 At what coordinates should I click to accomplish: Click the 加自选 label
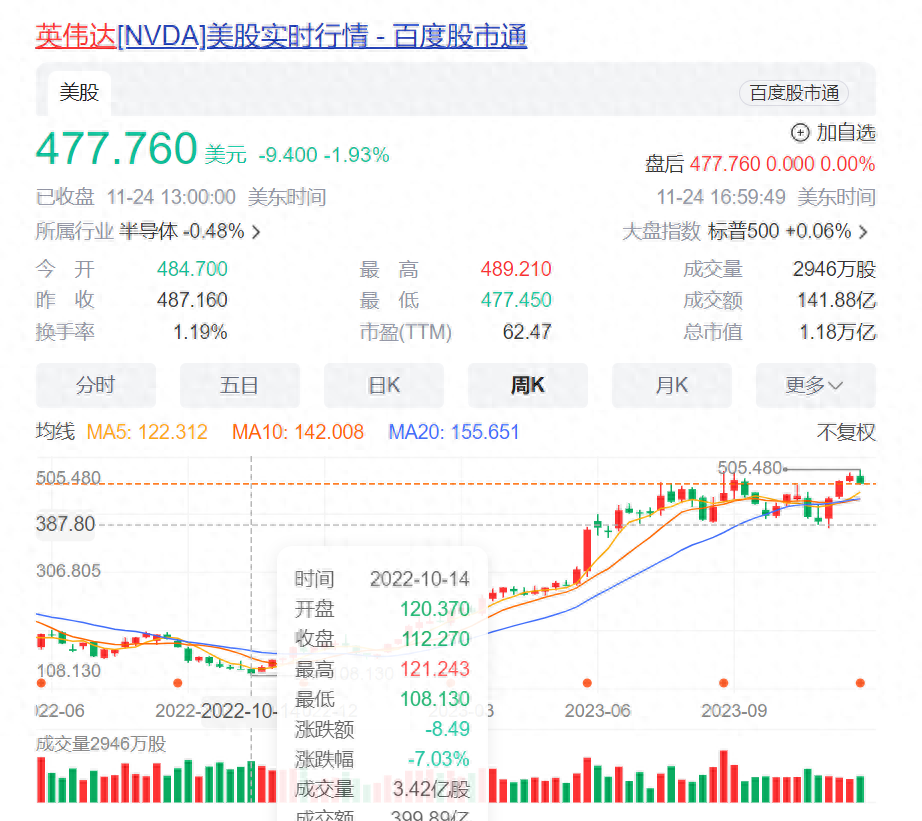click(x=846, y=133)
